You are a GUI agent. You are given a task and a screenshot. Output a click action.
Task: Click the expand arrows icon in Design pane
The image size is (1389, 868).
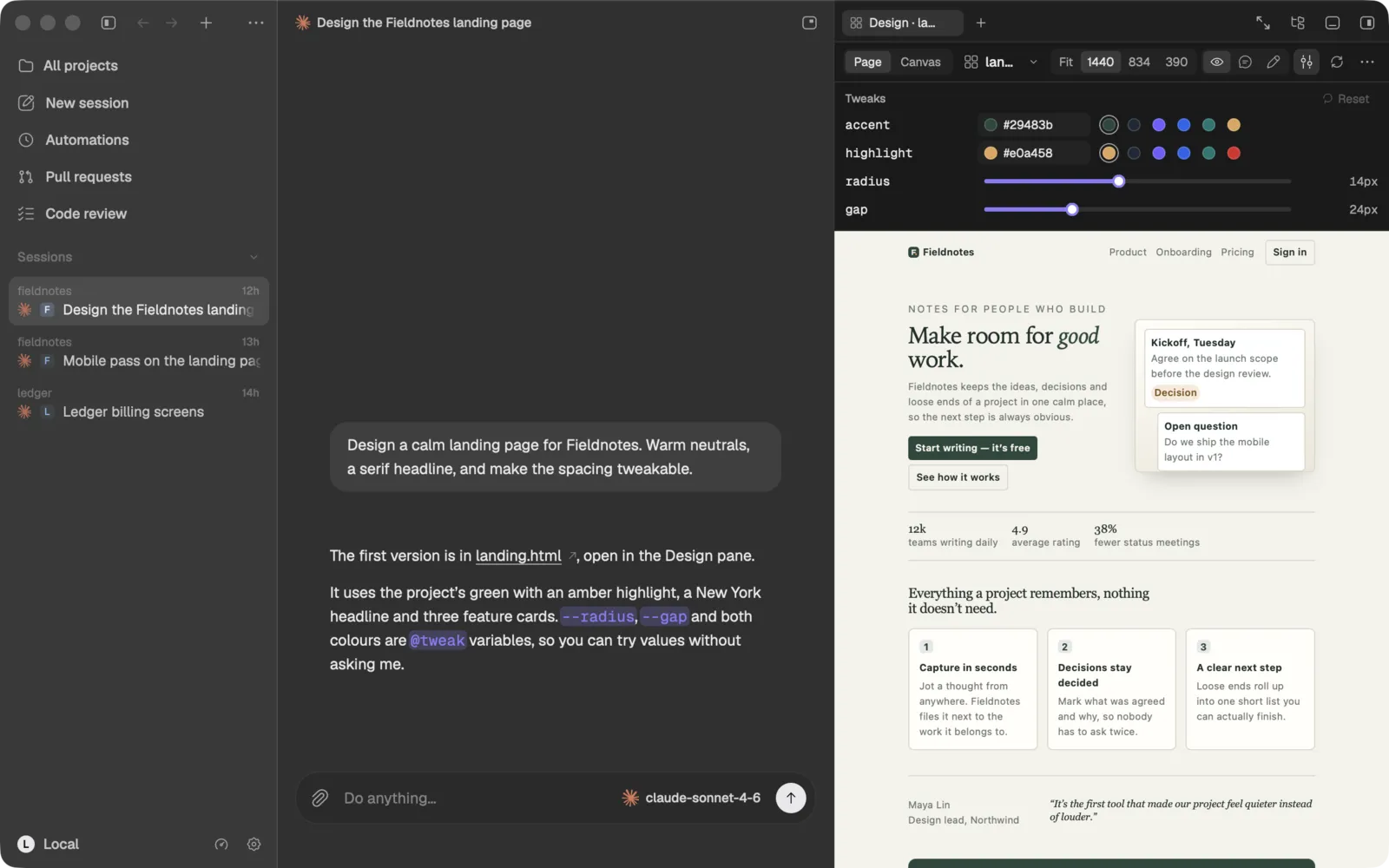(x=1263, y=23)
